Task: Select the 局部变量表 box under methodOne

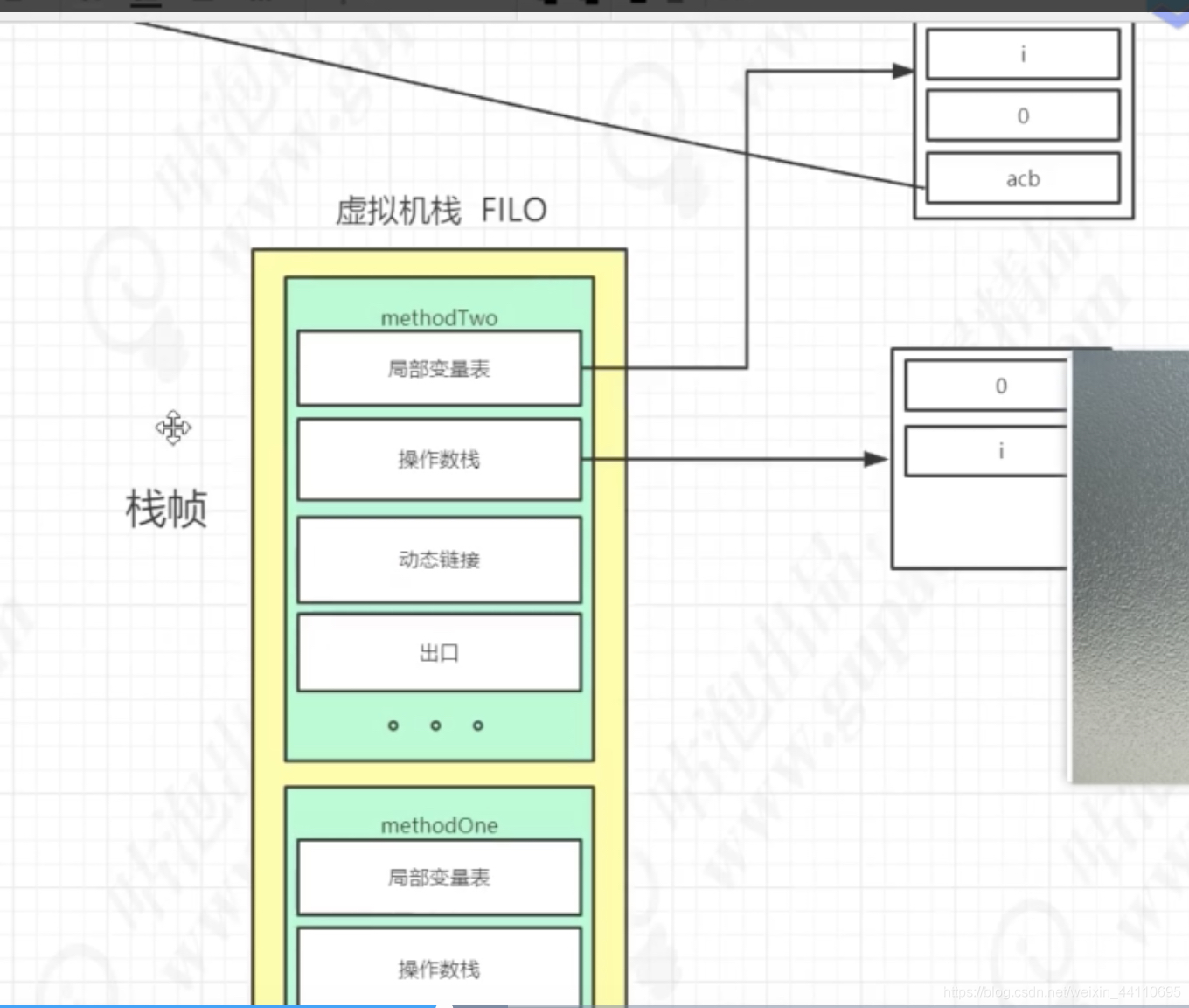Action: point(439,877)
